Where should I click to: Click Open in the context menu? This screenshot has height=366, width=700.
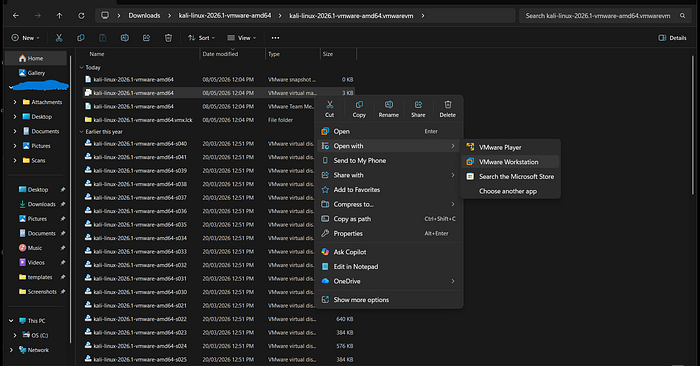(388, 131)
